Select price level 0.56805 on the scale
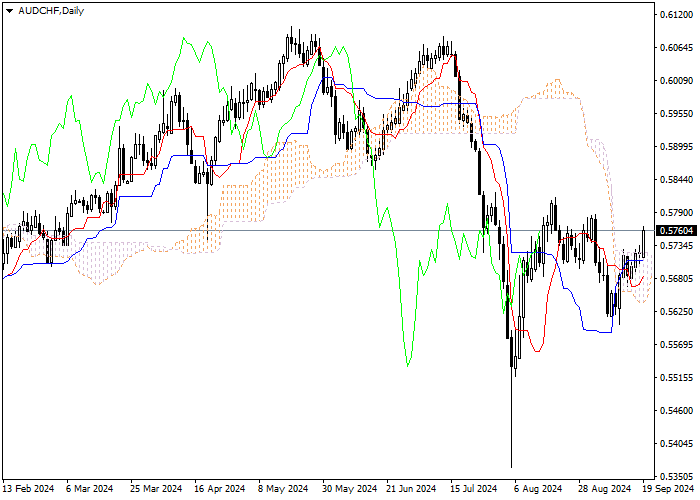The image size is (700, 500). 677,279
